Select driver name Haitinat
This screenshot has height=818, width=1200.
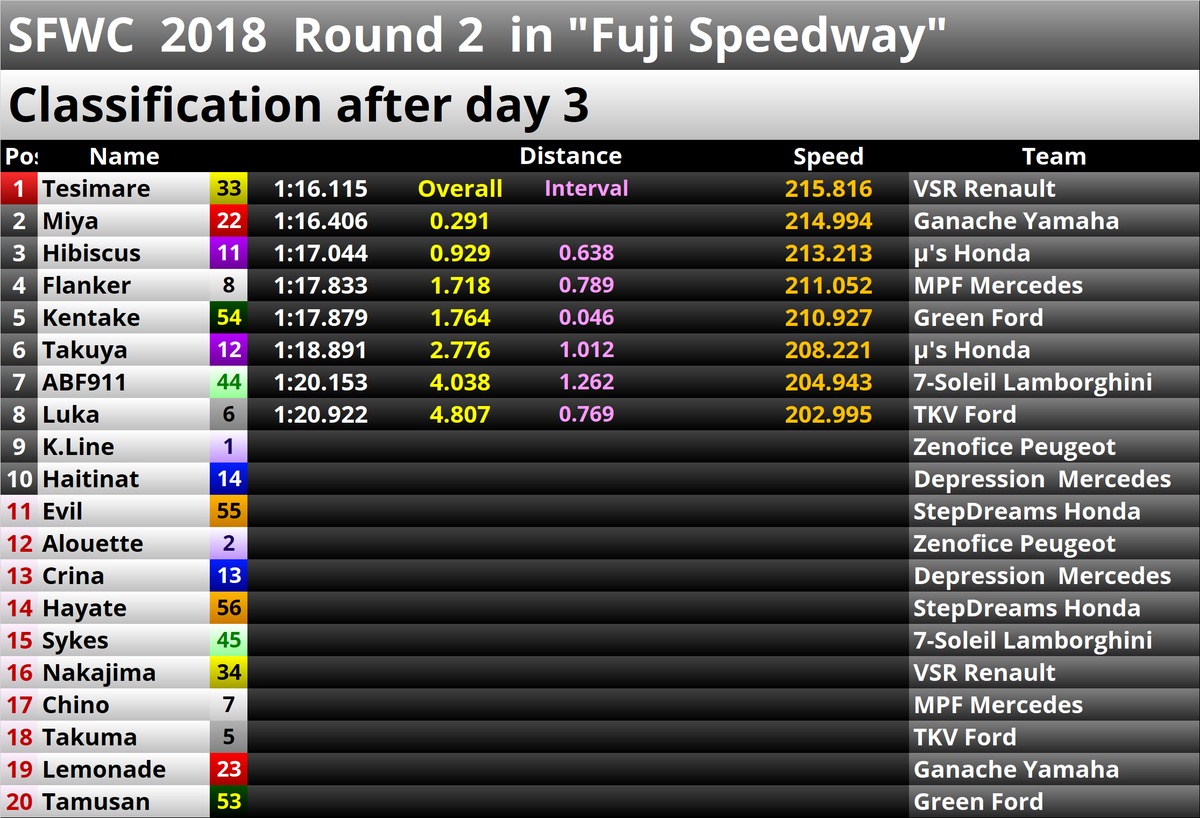click(x=91, y=479)
